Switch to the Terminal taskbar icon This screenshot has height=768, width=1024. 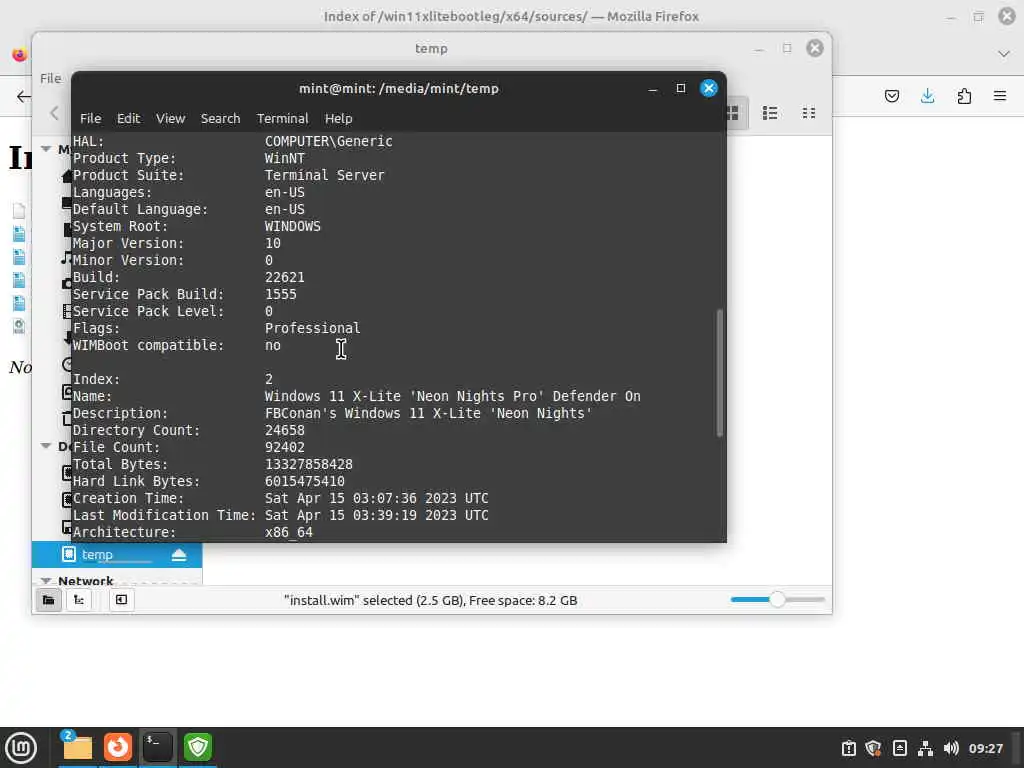pyautogui.click(x=157, y=747)
